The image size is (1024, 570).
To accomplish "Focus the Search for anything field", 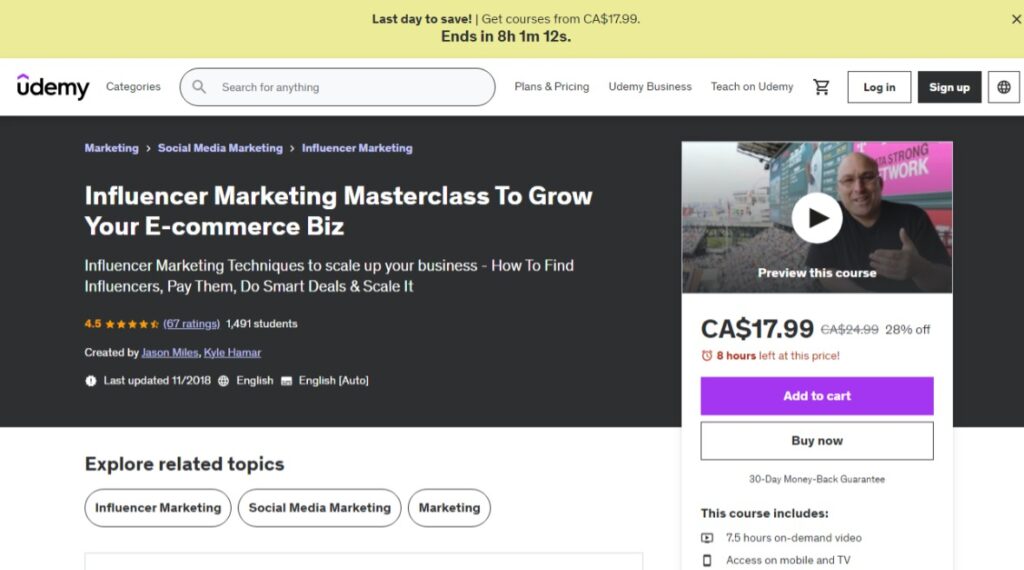I will tap(338, 87).
